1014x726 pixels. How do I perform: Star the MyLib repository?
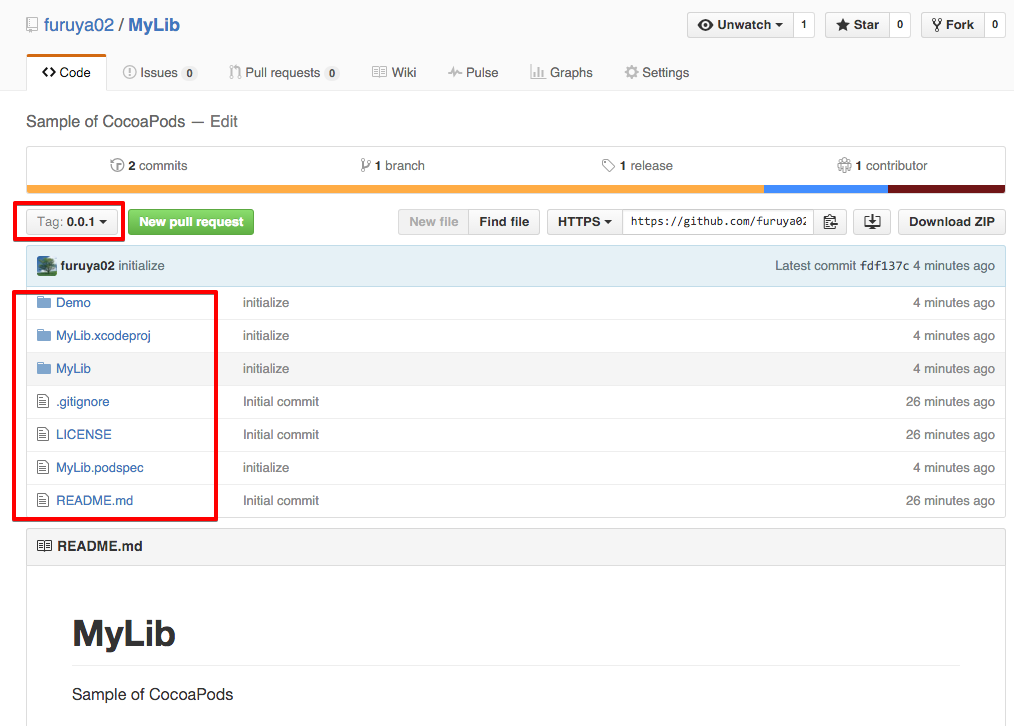point(857,25)
